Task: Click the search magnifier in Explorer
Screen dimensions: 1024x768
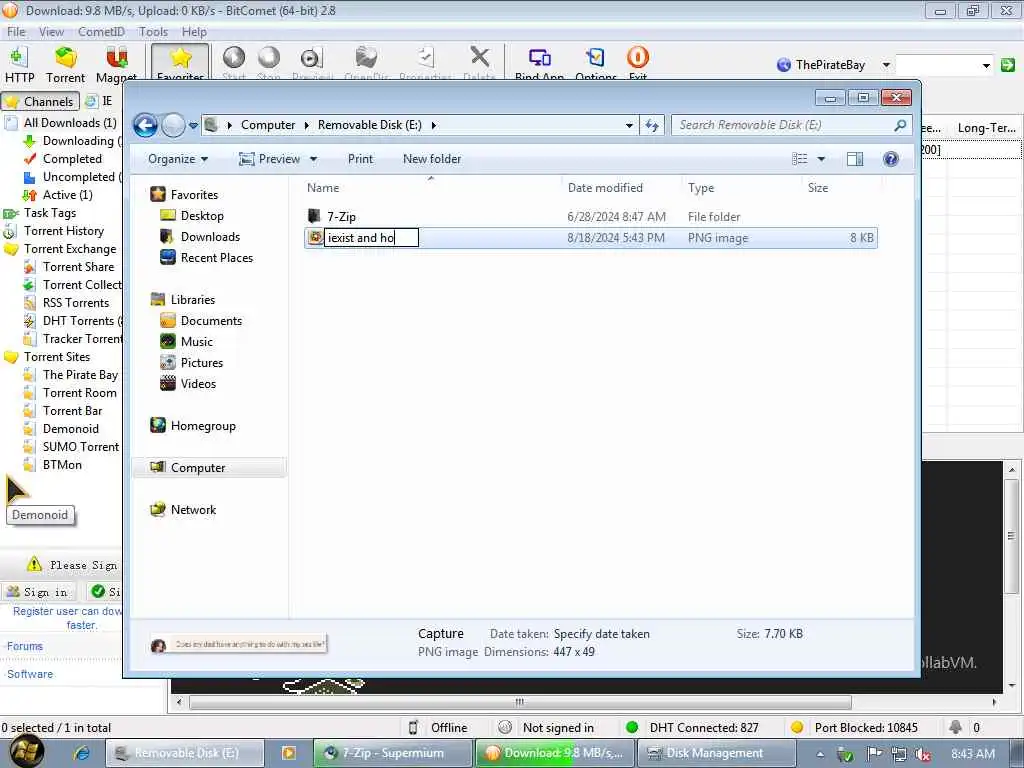Action: [900, 125]
